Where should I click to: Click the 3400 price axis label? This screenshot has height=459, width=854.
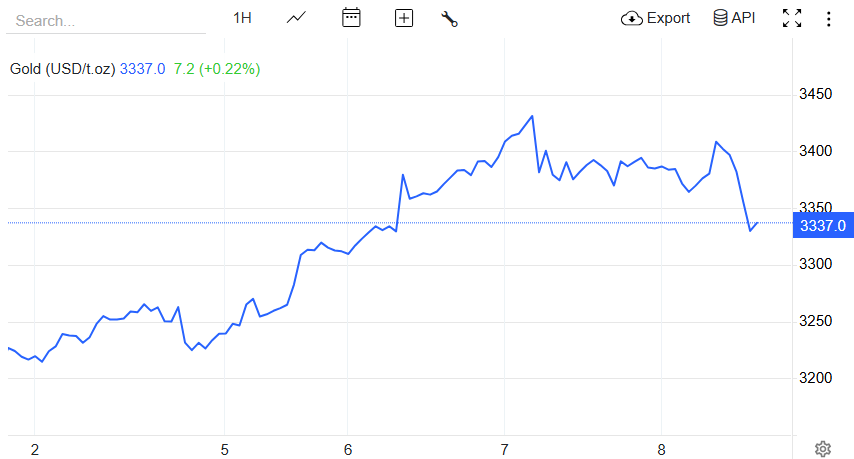click(816, 151)
